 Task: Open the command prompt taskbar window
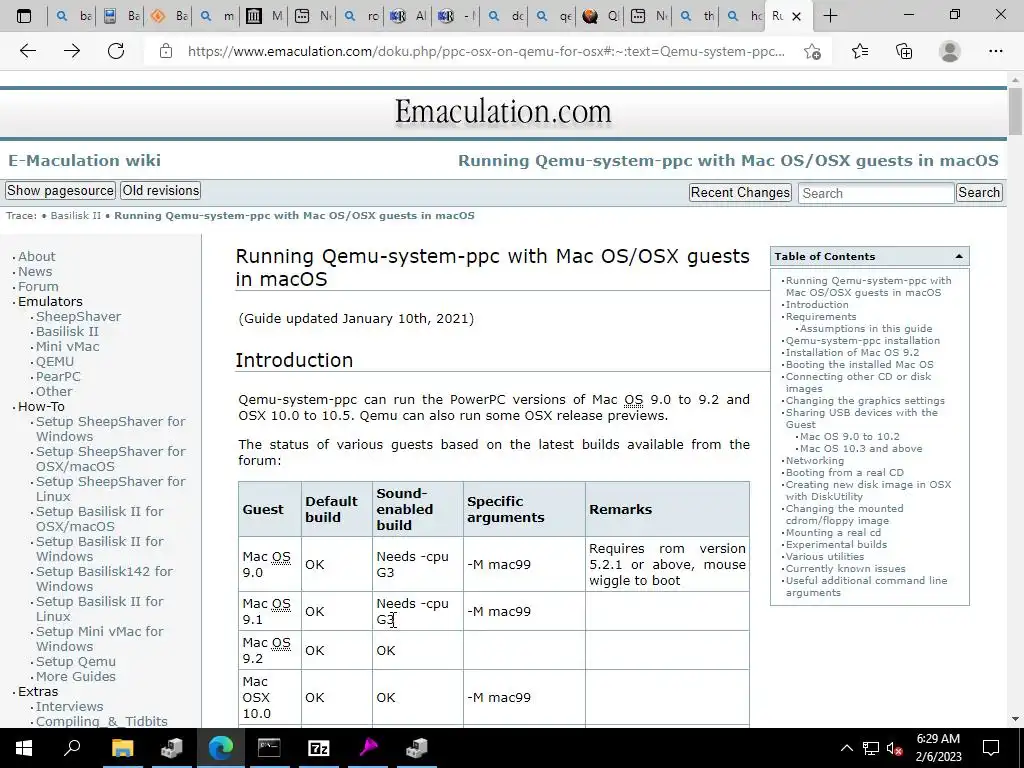point(269,748)
